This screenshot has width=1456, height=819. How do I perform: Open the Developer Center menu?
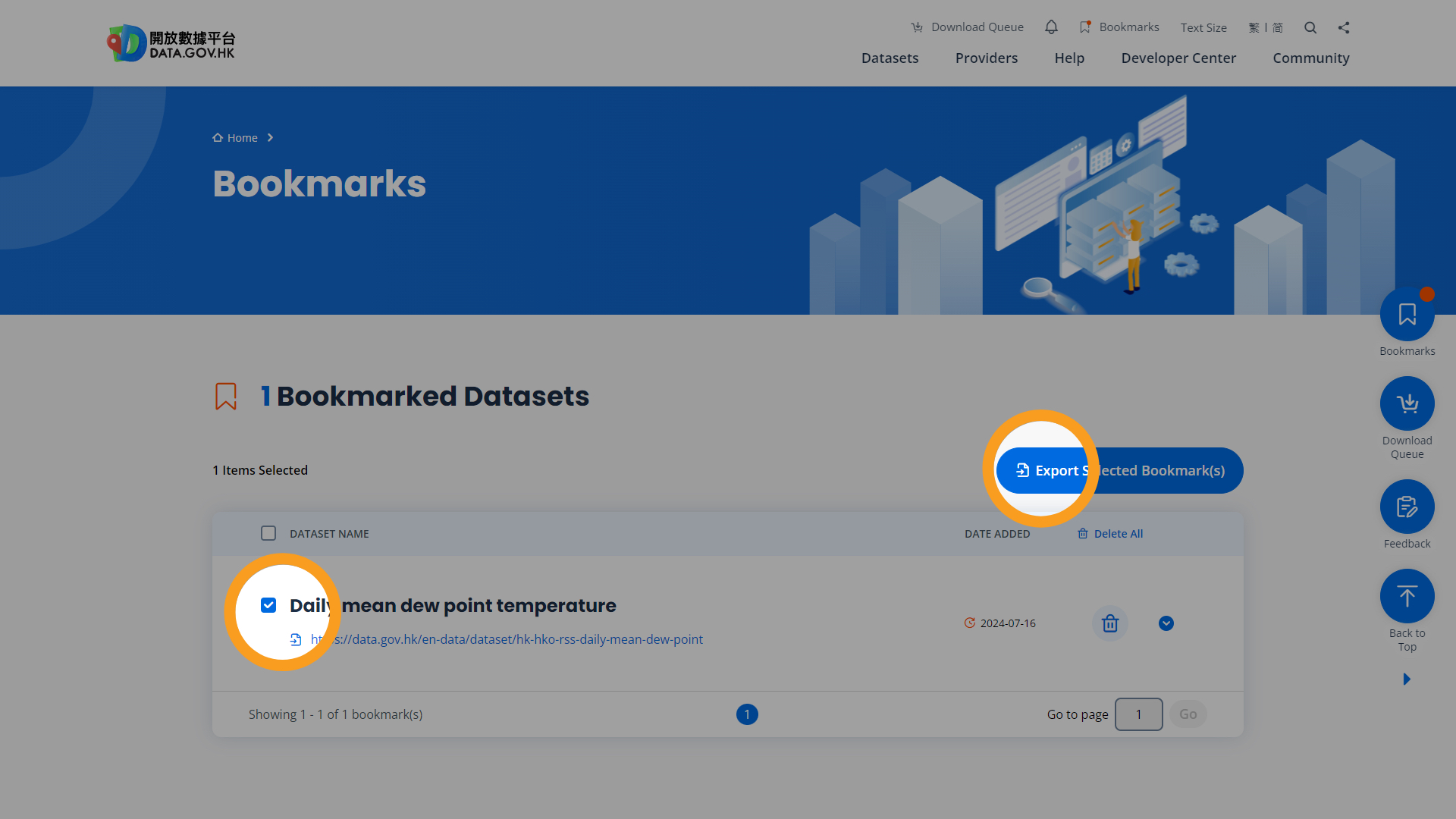[x=1178, y=58]
